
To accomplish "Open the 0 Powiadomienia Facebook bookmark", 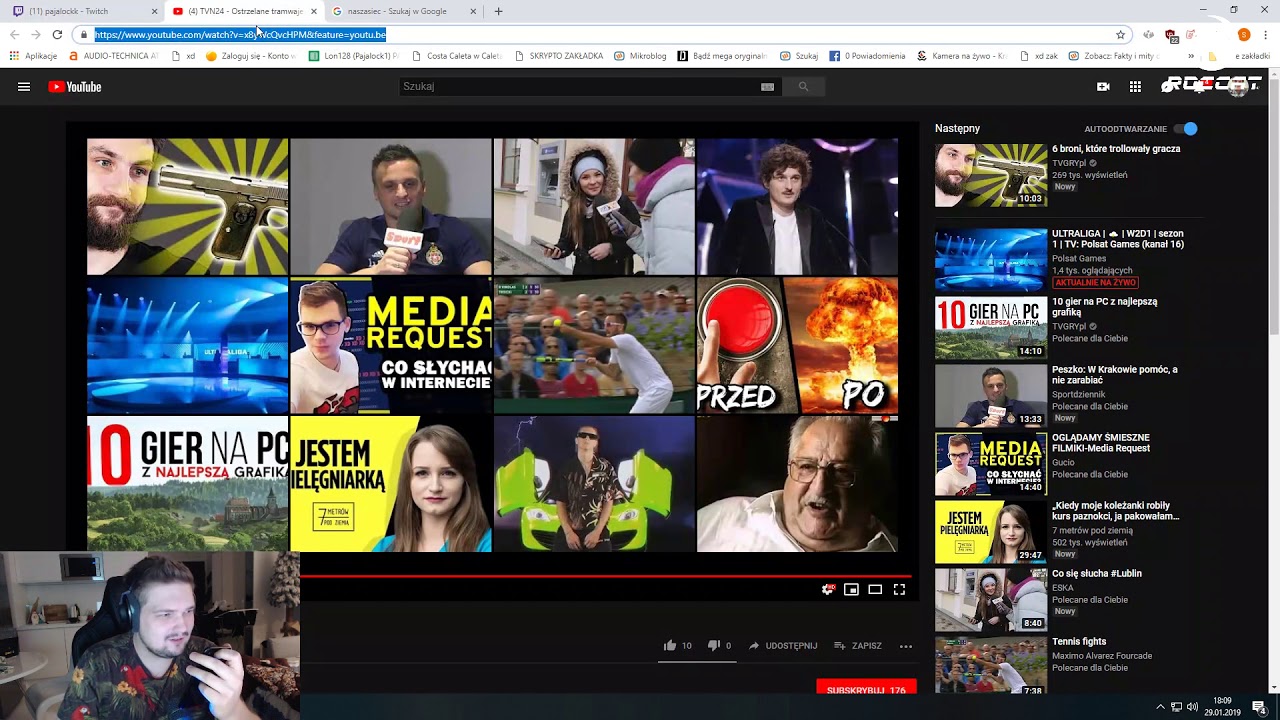I will click(868, 56).
